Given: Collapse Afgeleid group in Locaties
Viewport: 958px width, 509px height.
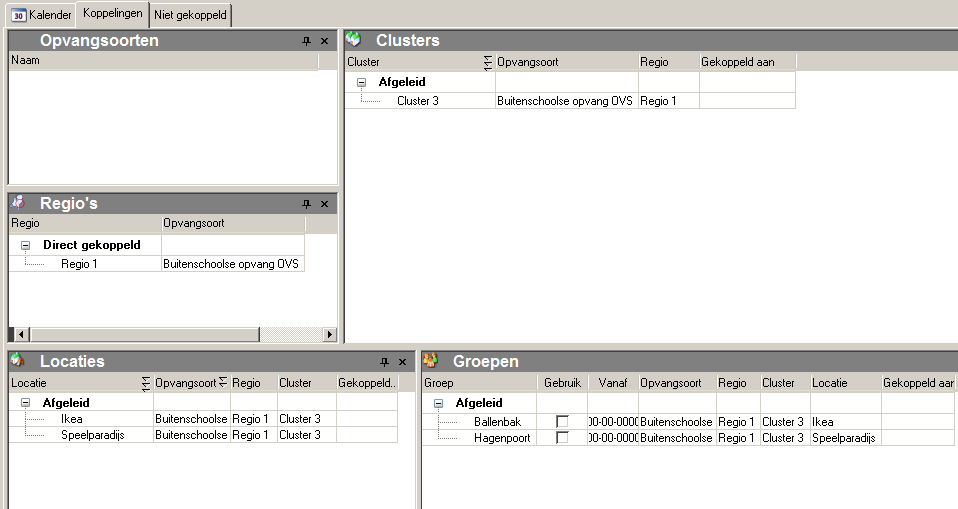Looking at the screenshot, I should click(x=26, y=403).
